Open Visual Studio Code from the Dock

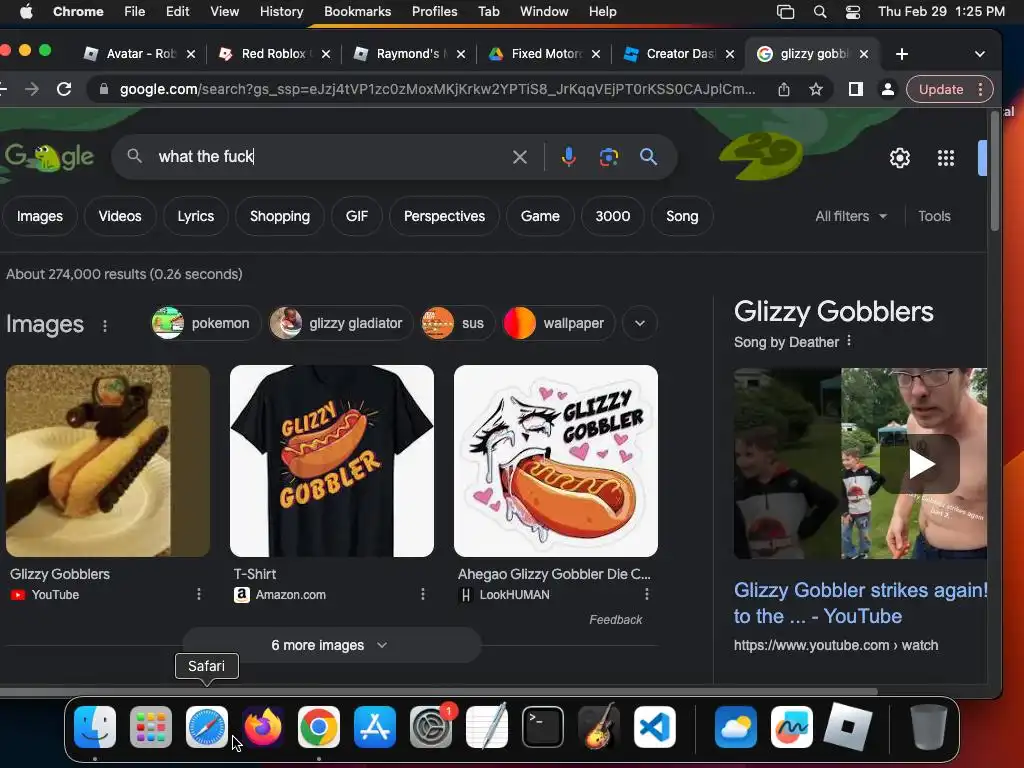click(x=655, y=727)
